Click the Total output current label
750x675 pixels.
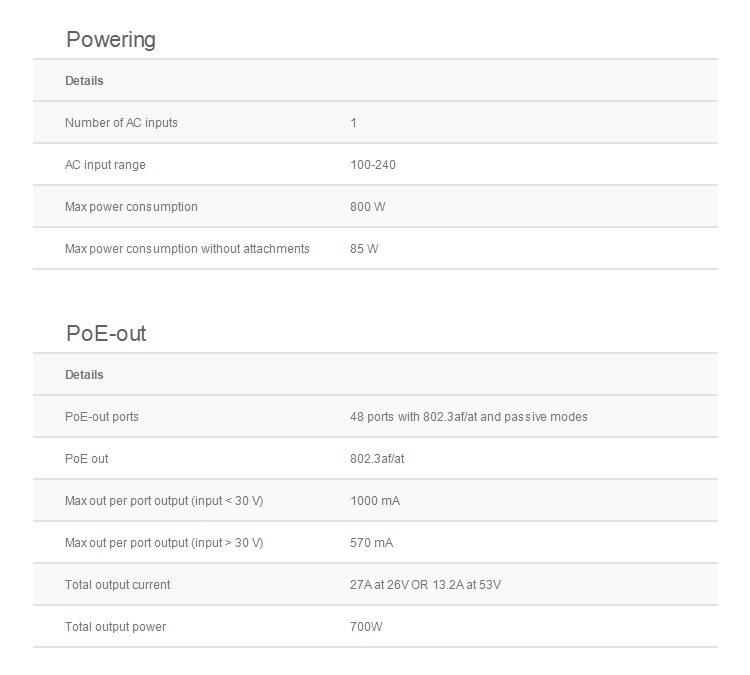point(118,585)
